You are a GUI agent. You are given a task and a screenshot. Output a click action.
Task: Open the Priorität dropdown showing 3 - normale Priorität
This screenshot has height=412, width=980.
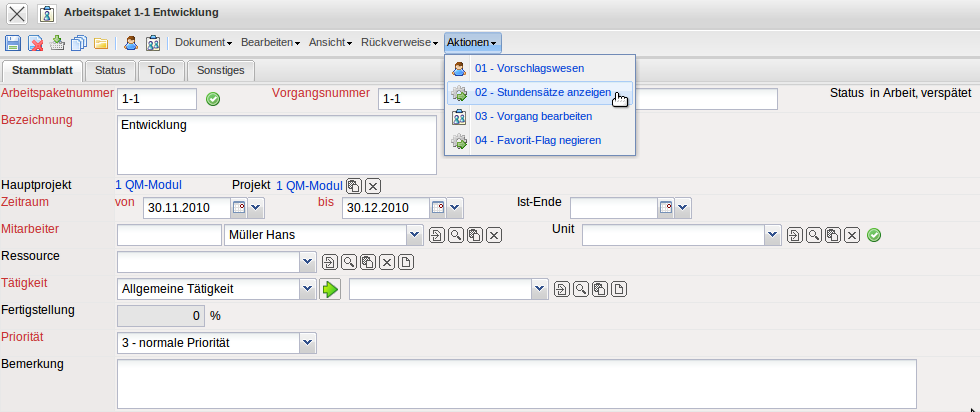(308, 343)
